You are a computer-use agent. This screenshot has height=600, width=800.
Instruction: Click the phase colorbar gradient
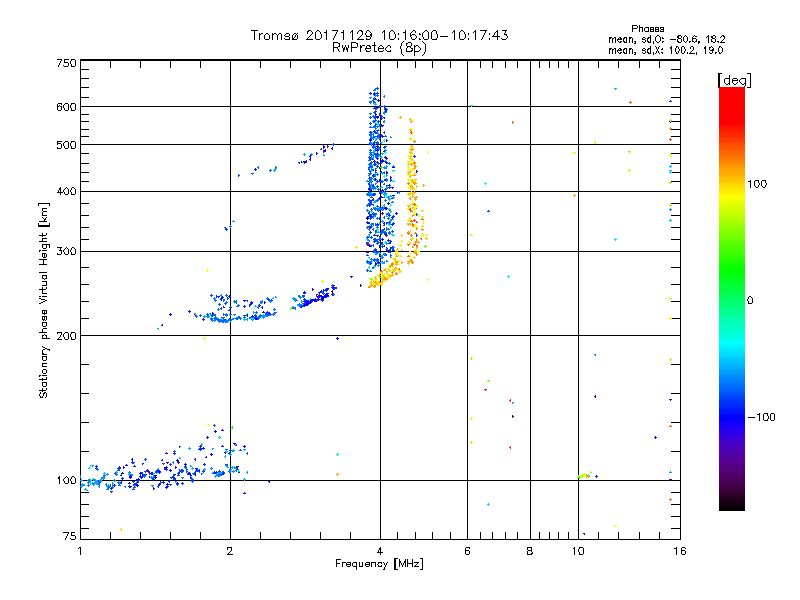click(x=732, y=298)
